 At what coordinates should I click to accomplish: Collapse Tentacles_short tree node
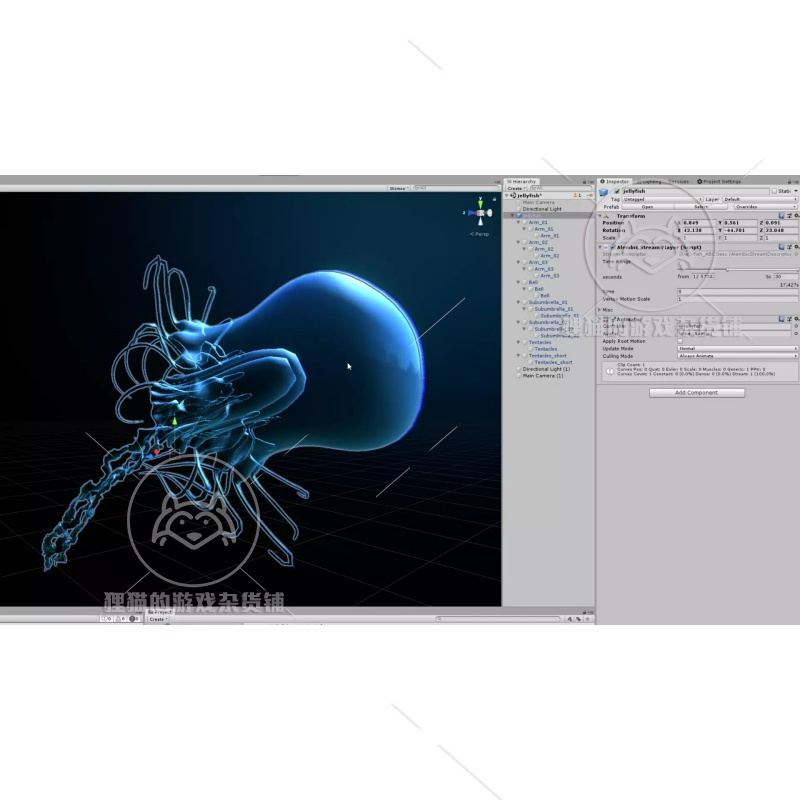coord(518,356)
